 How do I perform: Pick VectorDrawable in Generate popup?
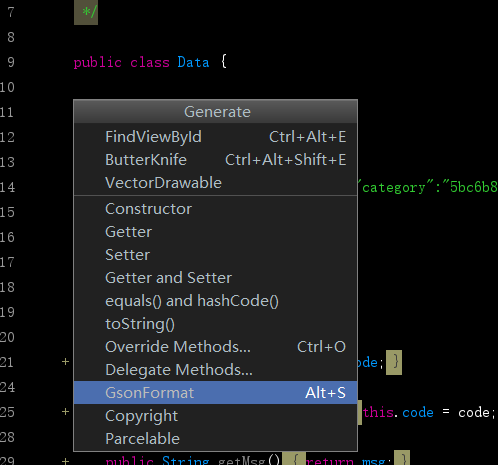pyautogui.click(x=215, y=183)
